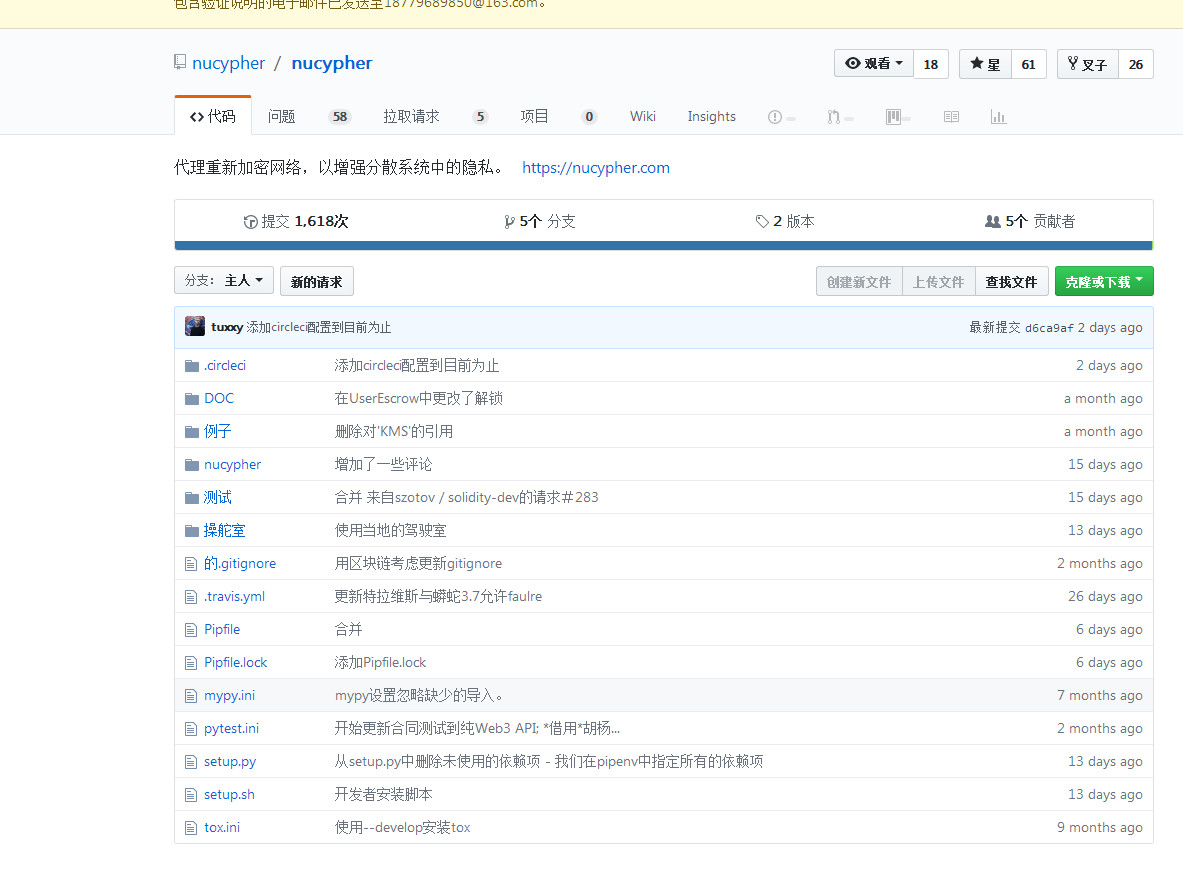Click the wiki book icon in tab bar
The image size is (1183, 869).
coord(951,117)
